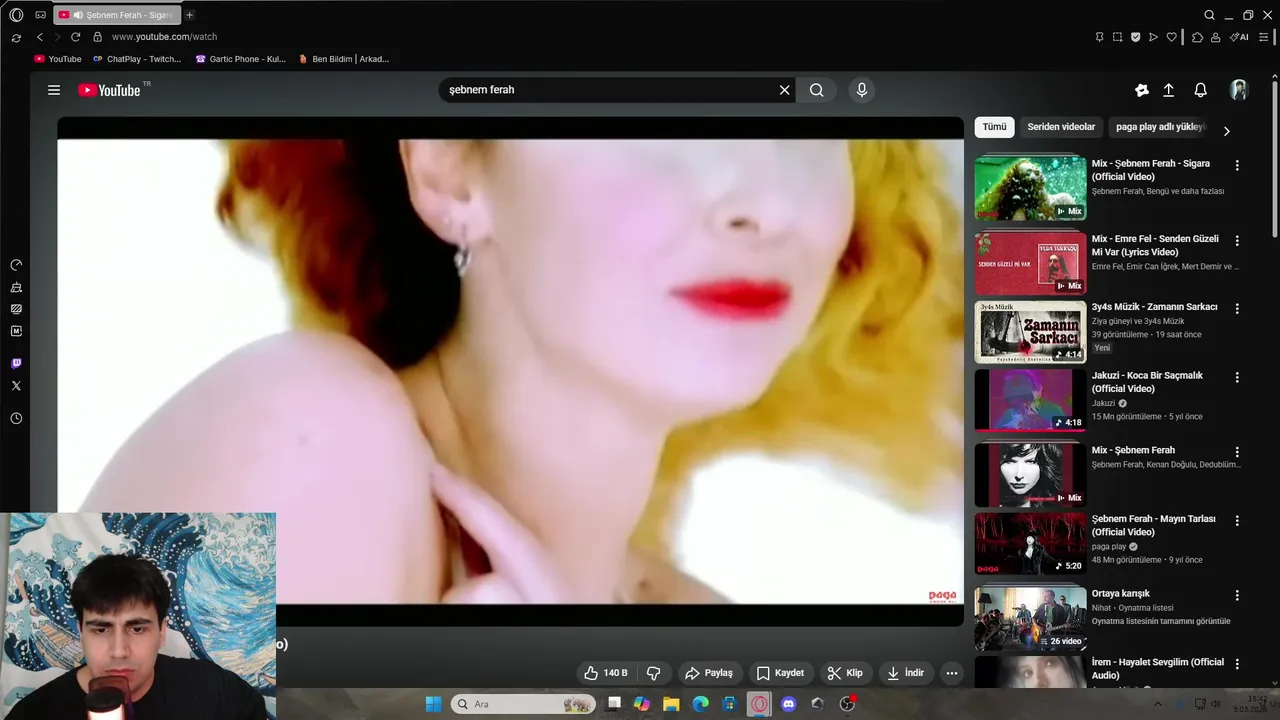The width and height of the screenshot is (1280, 720).
Task: Open YouTube account avatar menu
Action: coord(1239,90)
